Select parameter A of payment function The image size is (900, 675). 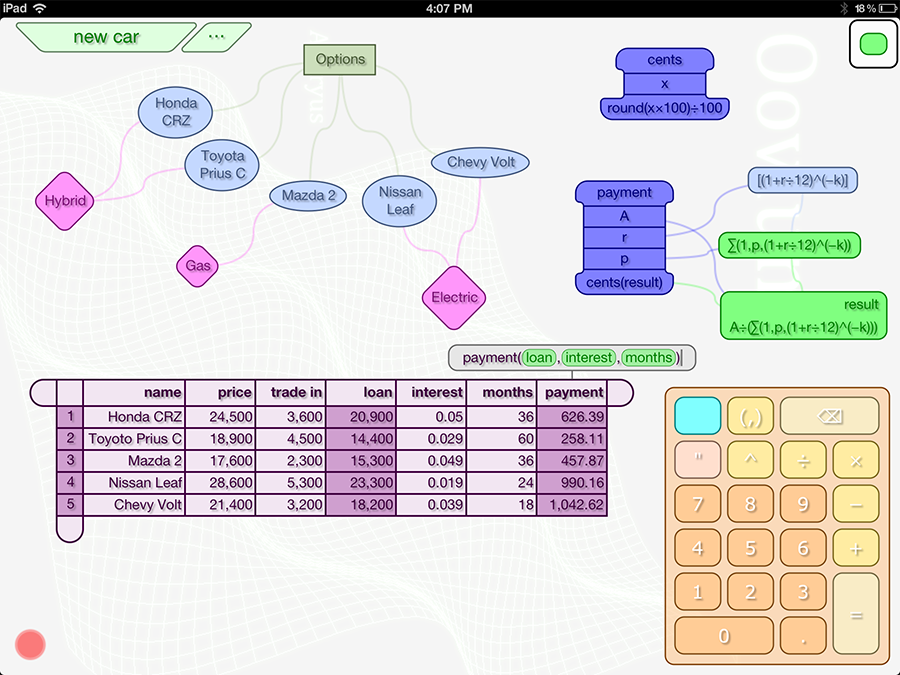click(x=624, y=216)
